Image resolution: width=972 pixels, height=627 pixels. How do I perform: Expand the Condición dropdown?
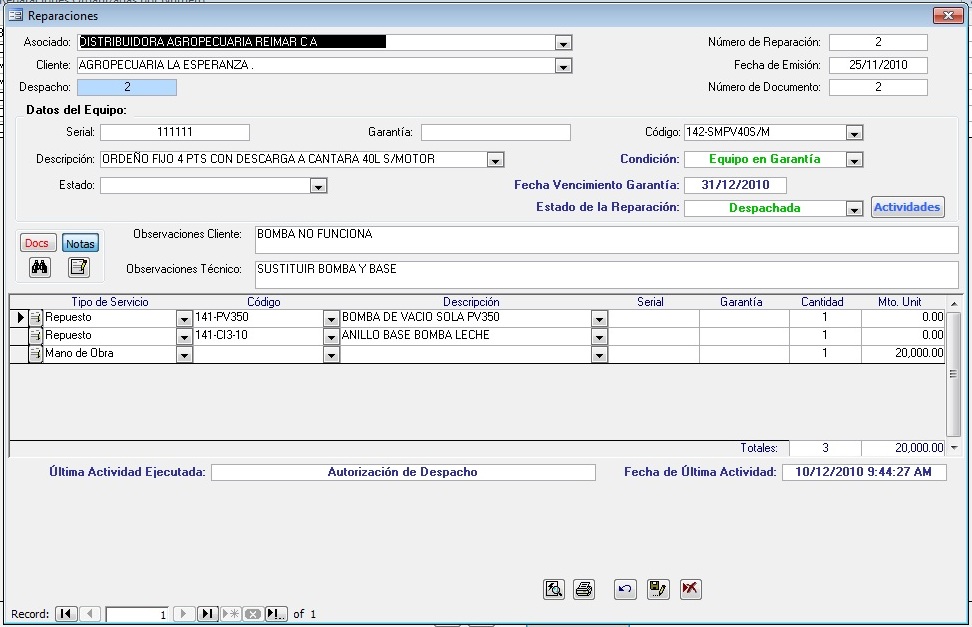[x=854, y=160]
